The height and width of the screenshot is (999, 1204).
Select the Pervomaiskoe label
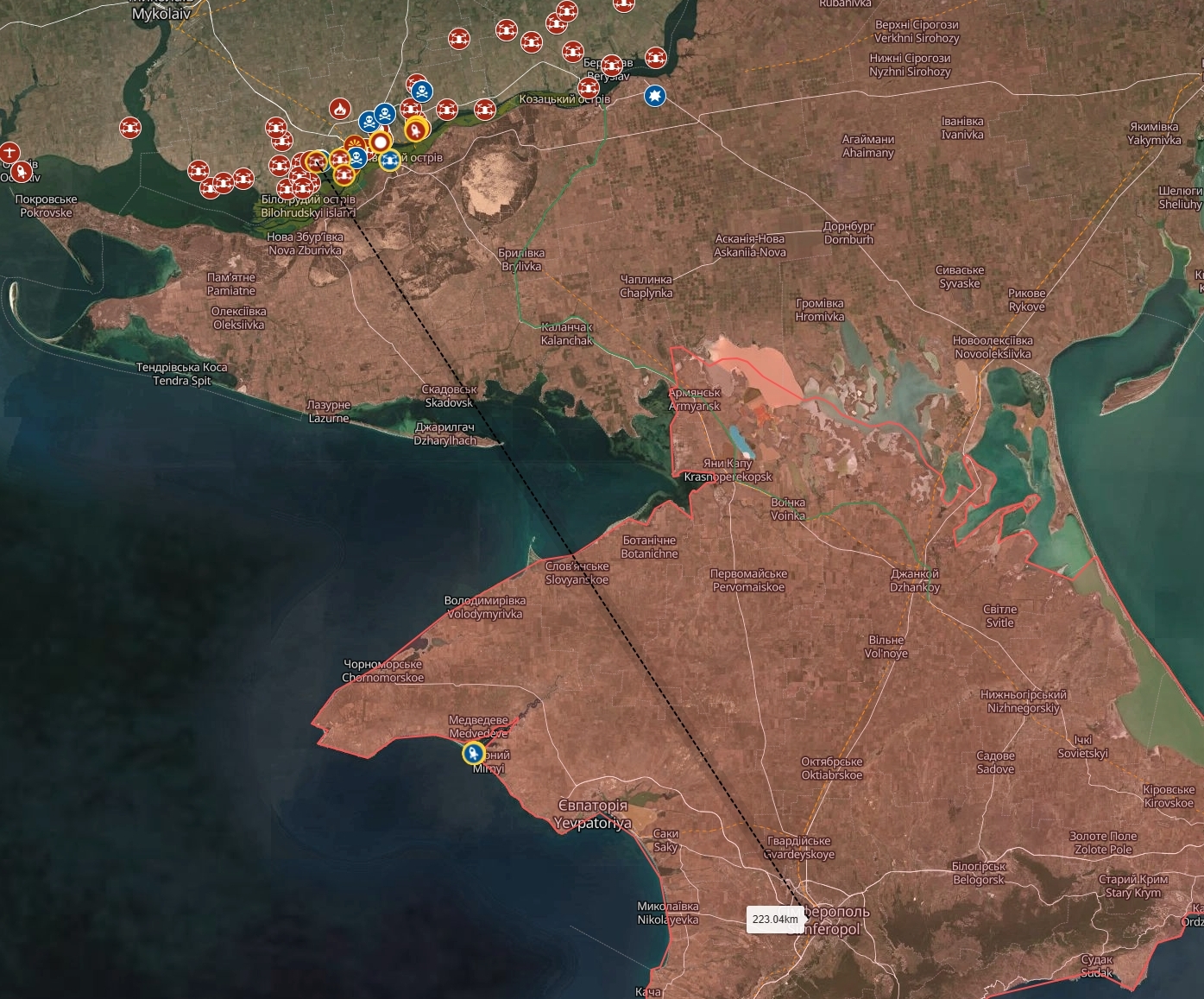[x=748, y=580]
